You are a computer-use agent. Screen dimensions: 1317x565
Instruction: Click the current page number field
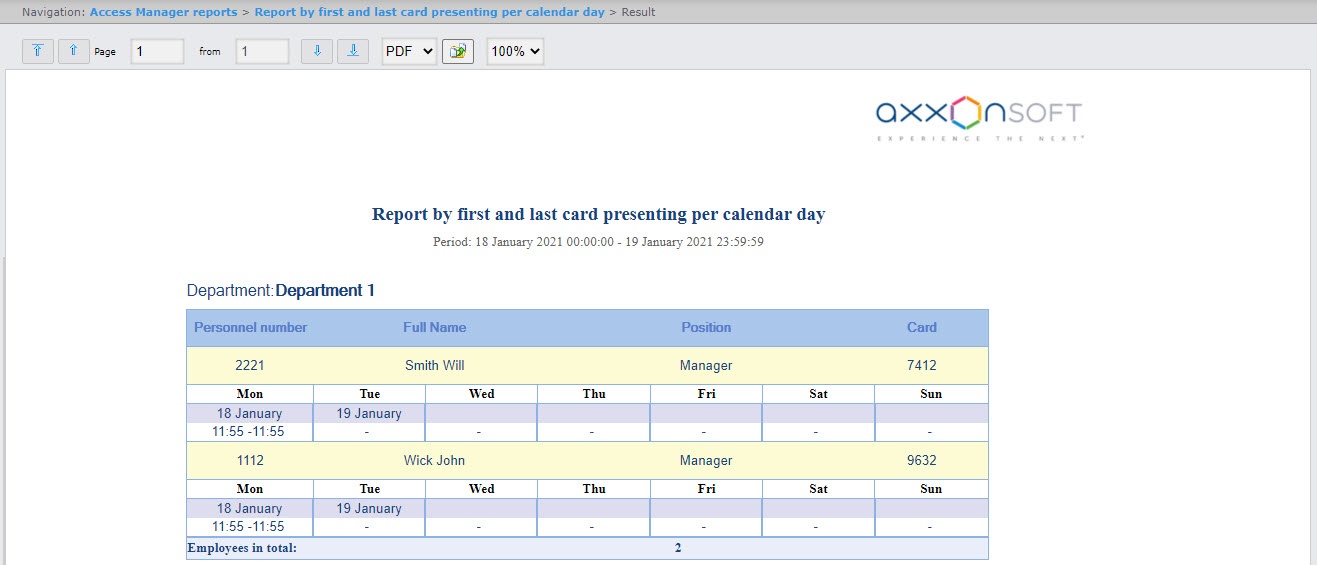pyautogui.click(x=157, y=51)
